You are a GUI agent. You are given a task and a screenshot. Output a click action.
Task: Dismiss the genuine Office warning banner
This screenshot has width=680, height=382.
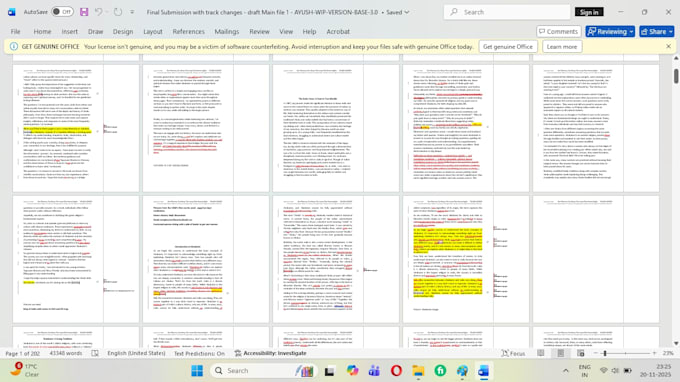point(668,46)
